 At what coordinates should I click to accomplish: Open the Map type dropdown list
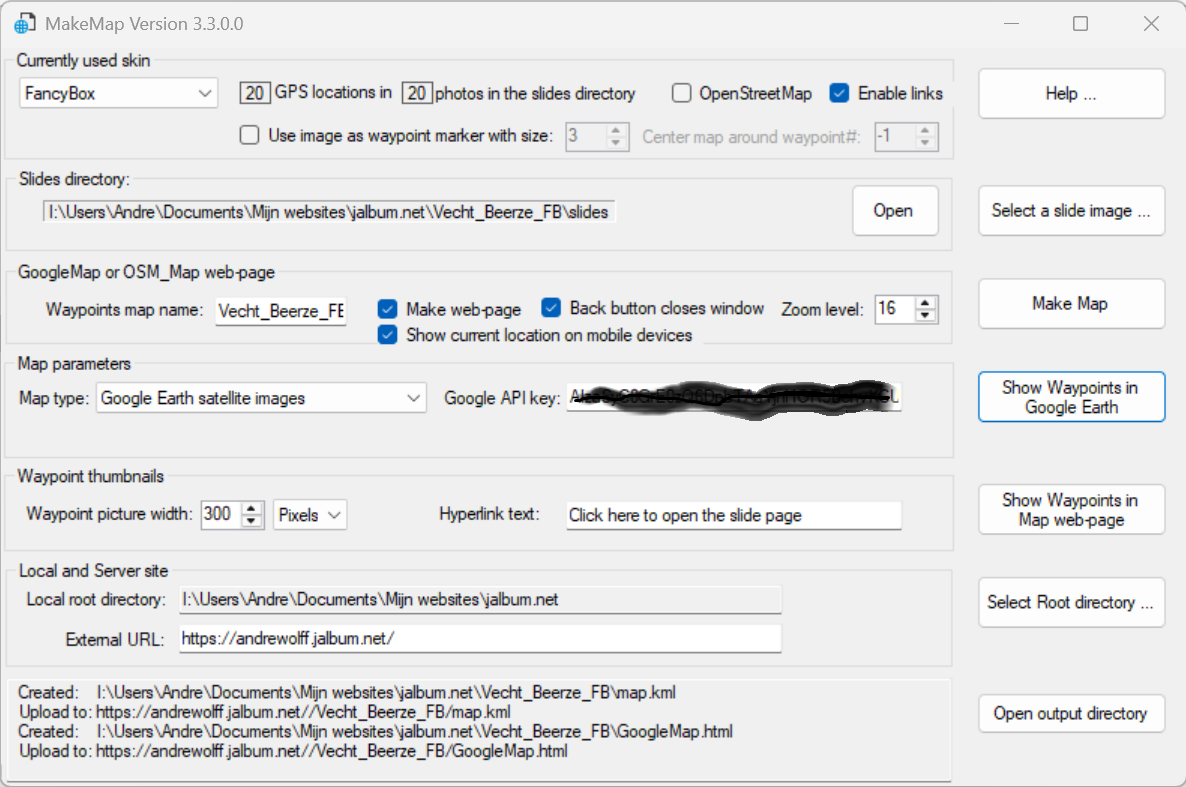(x=262, y=398)
